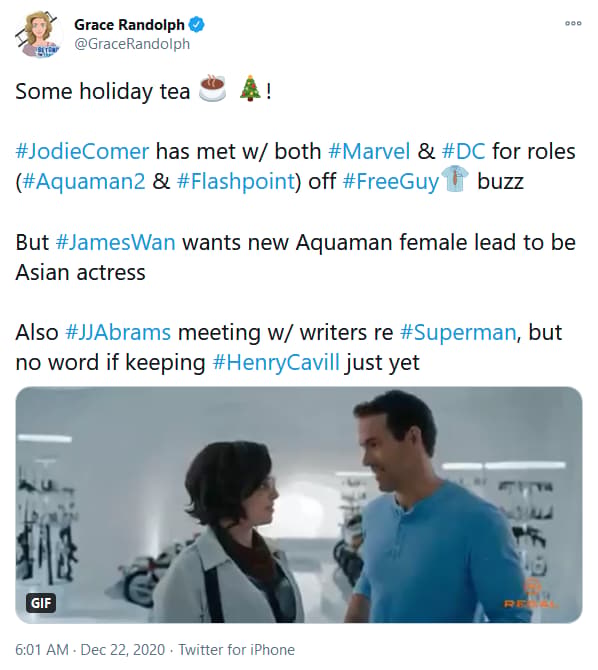
Task: Click the hot tea cup emoji
Action: (212, 89)
